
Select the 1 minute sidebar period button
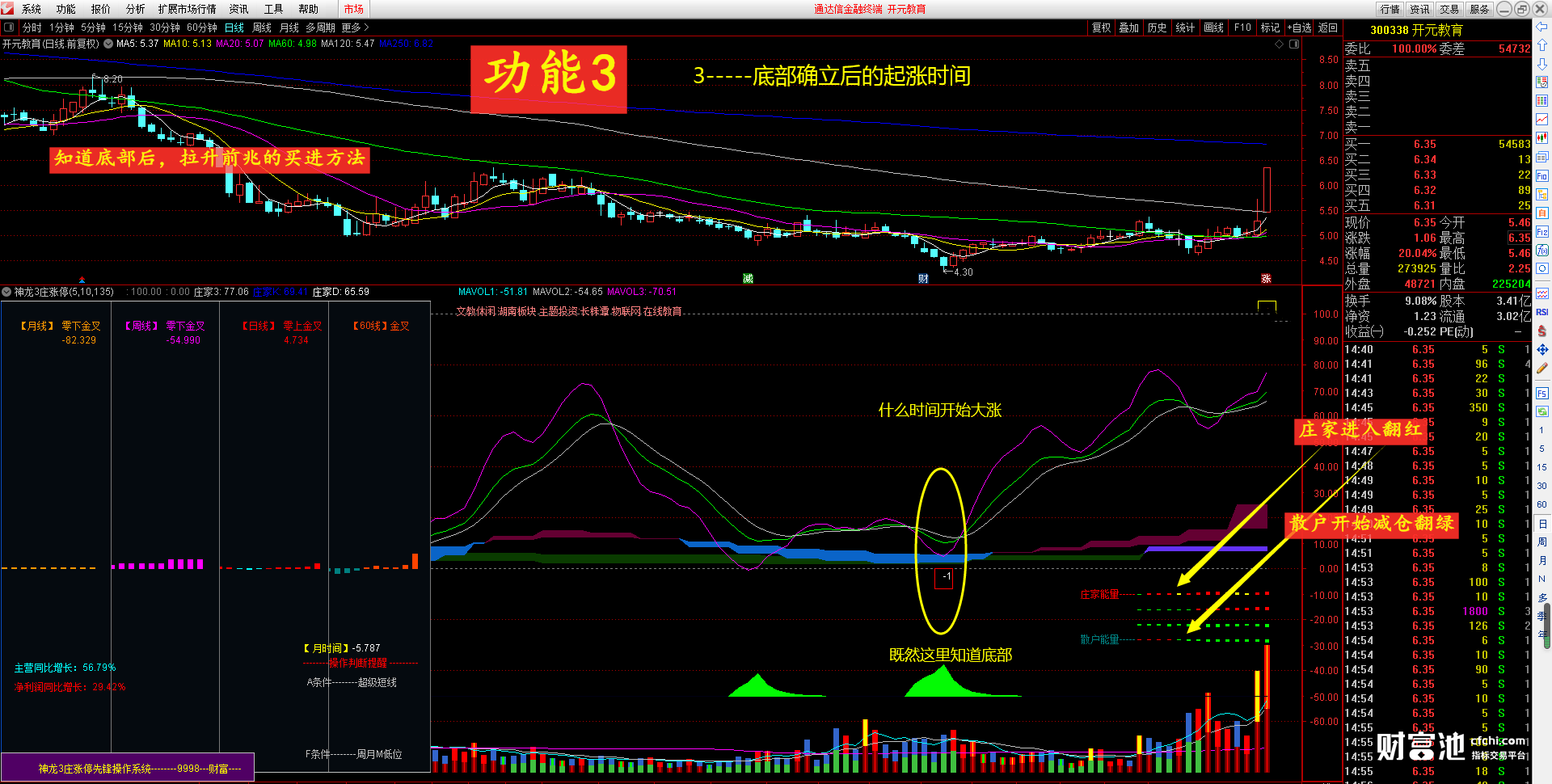click(x=1541, y=430)
